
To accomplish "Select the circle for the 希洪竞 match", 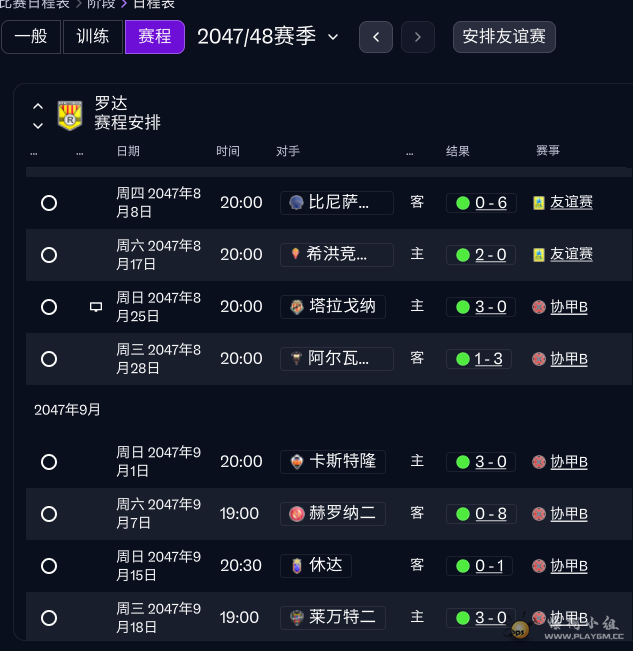I will [49, 255].
